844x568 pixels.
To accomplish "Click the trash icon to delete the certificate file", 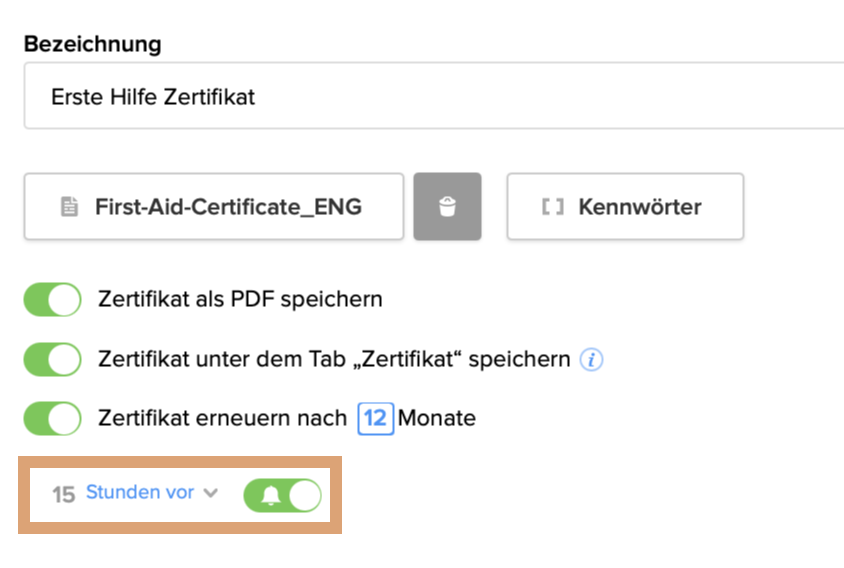I will 447,207.
